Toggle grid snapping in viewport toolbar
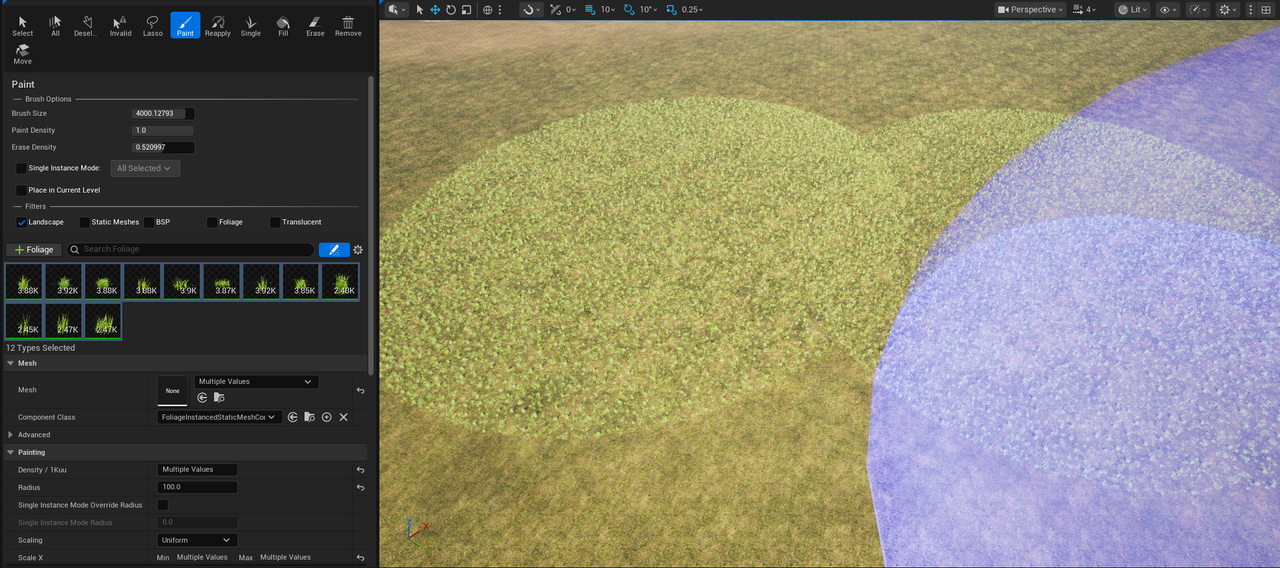The image size is (1280, 568). click(591, 9)
